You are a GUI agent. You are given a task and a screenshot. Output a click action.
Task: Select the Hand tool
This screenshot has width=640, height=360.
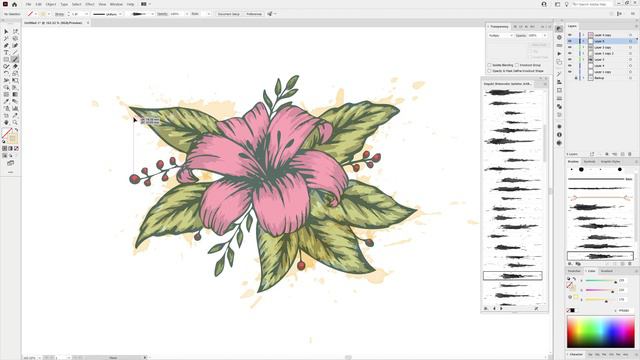click(x=6, y=122)
